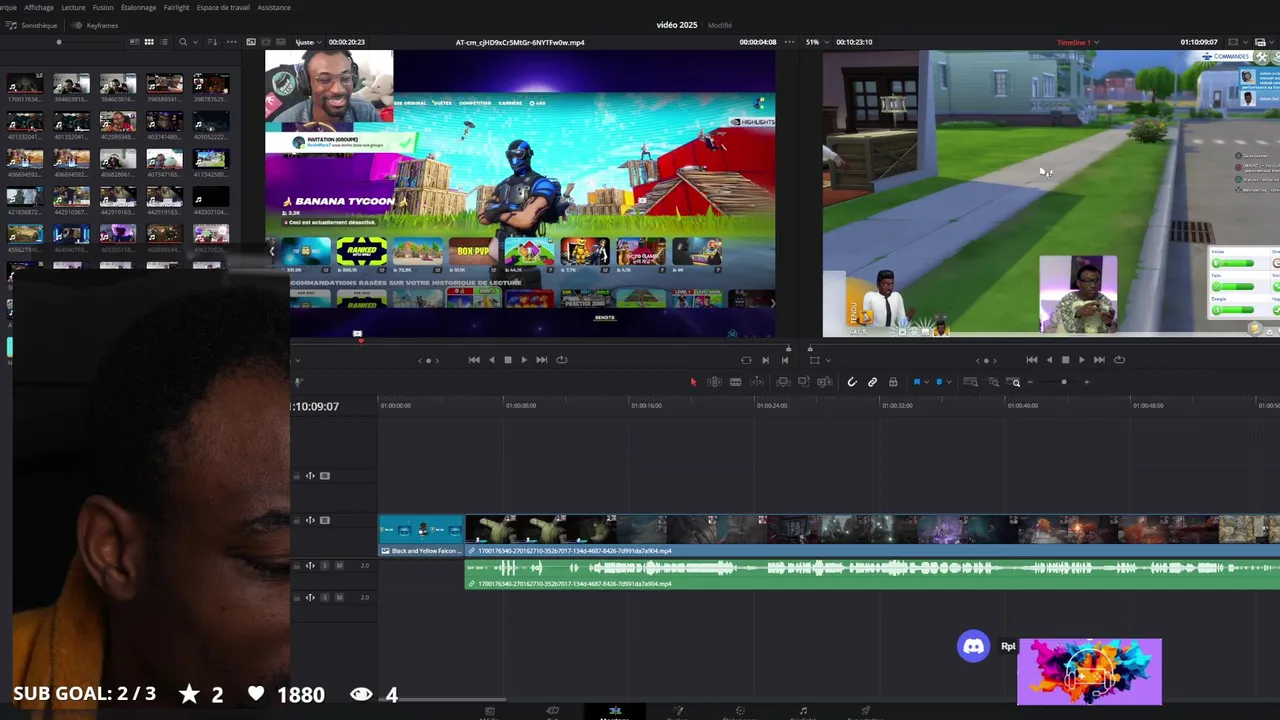Solo the first audio track S button

pyautogui.click(x=324, y=566)
